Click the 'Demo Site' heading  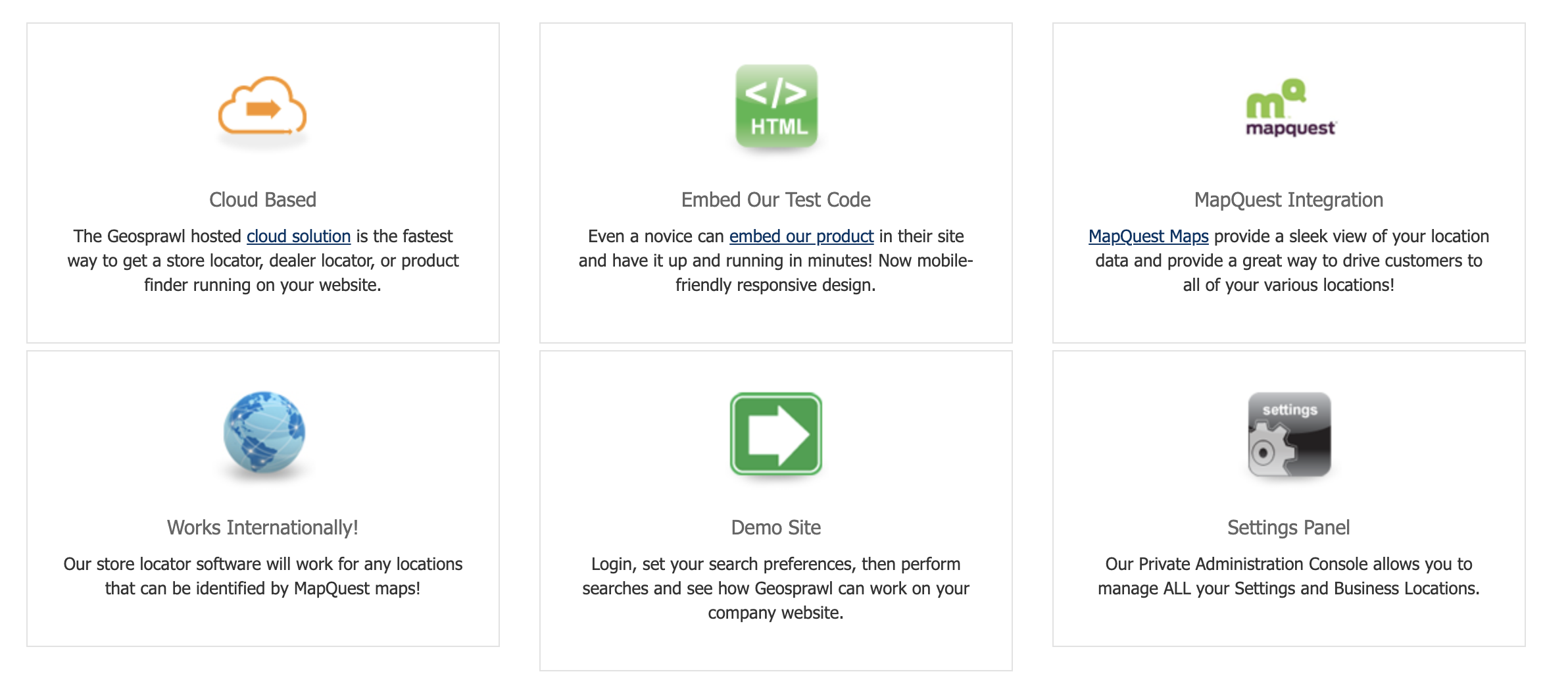coord(775,527)
